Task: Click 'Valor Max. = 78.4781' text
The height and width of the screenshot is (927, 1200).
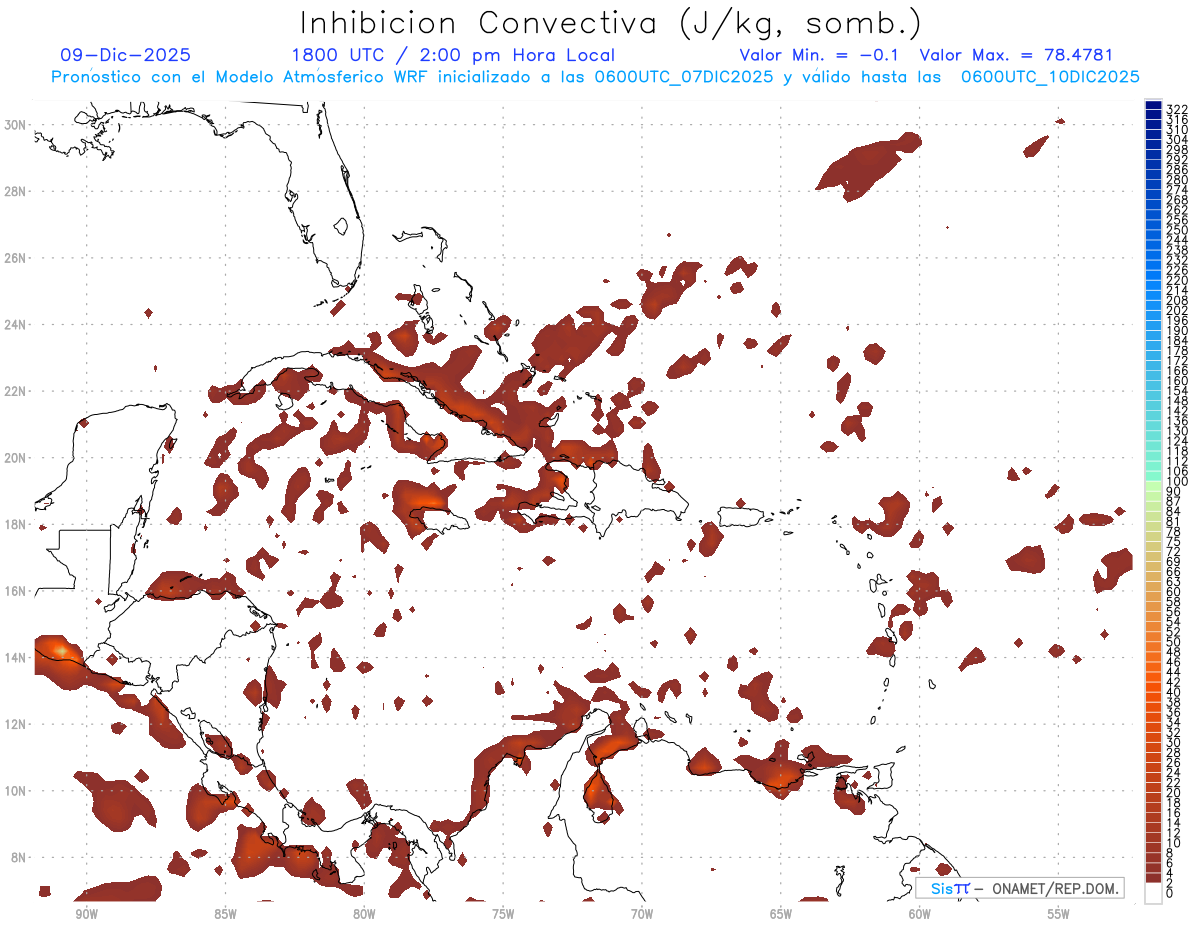Action: (1016, 56)
